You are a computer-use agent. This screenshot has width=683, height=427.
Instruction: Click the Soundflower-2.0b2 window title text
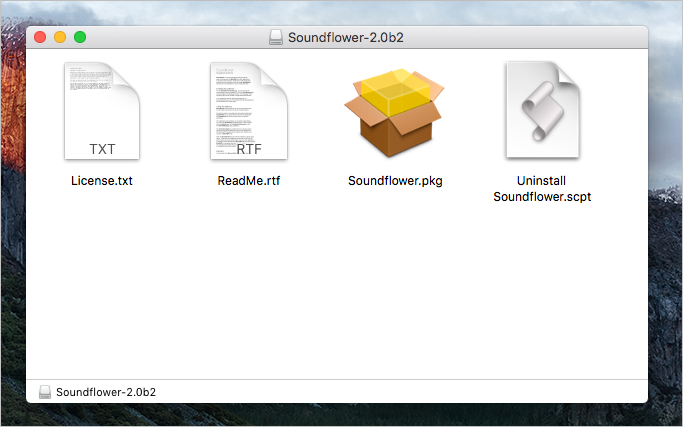(x=346, y=37)
